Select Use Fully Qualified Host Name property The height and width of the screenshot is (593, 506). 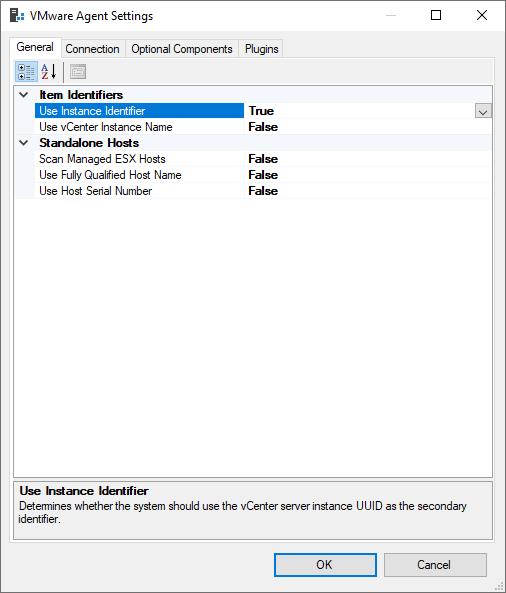(x=140, y=175)
